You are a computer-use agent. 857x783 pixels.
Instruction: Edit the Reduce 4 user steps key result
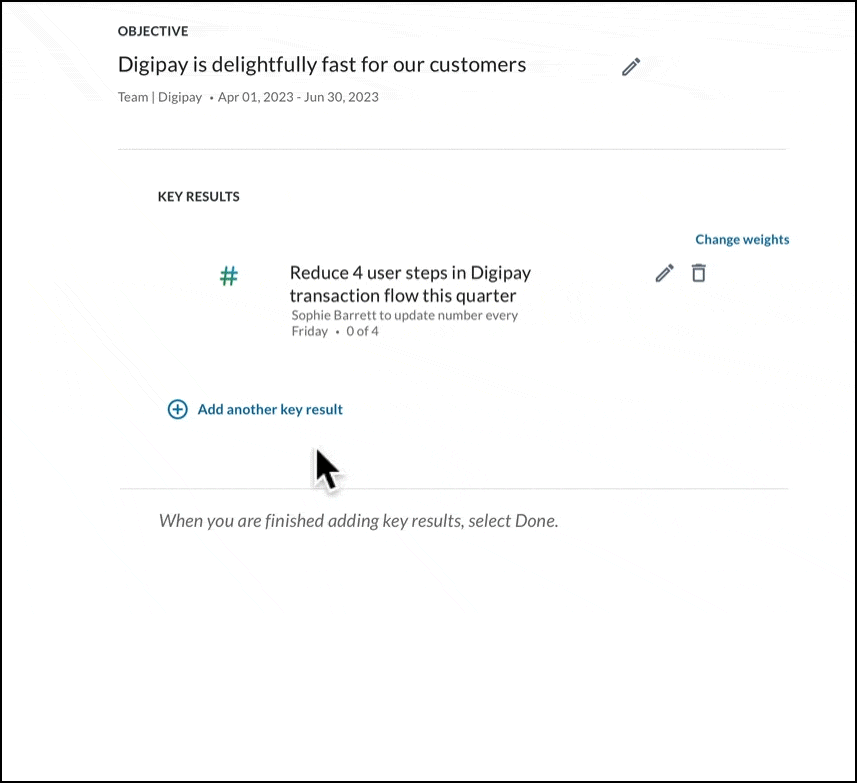pyautogui.click(x=665, y=273)
